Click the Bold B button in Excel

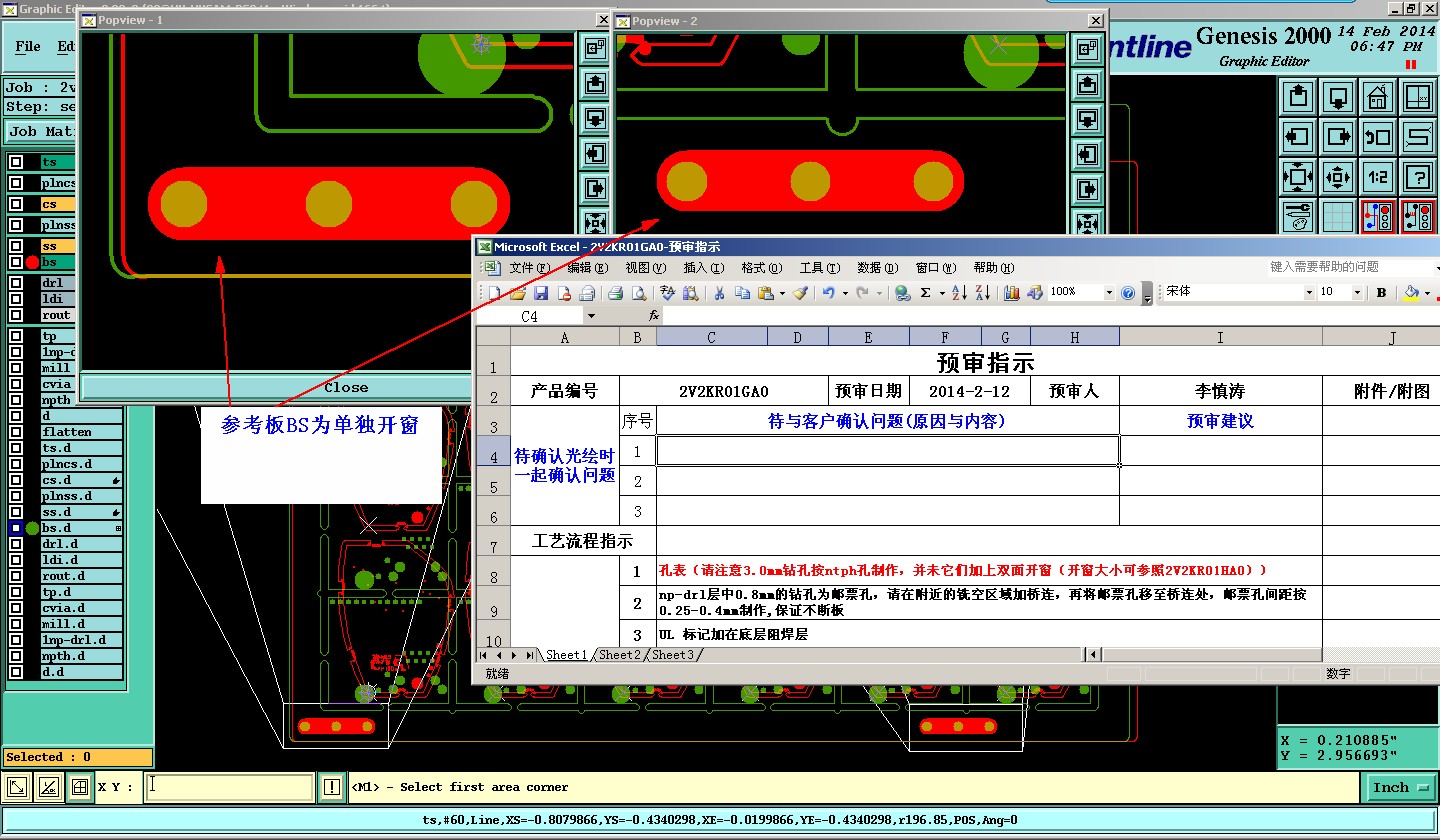[x=1381, y=293]
